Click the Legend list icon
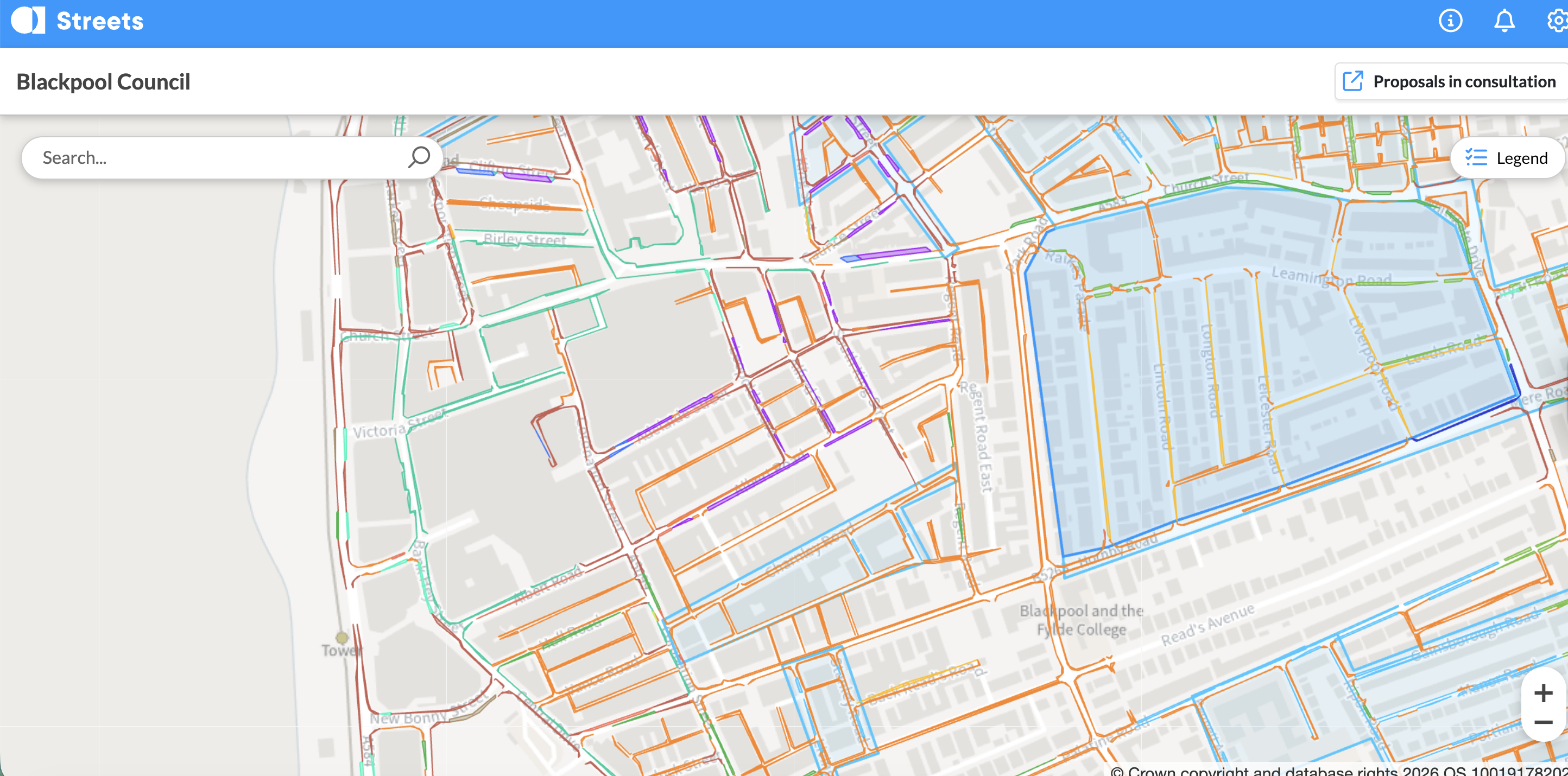The height and width of the screenshot is (776, 1568). click(1476, 157)
